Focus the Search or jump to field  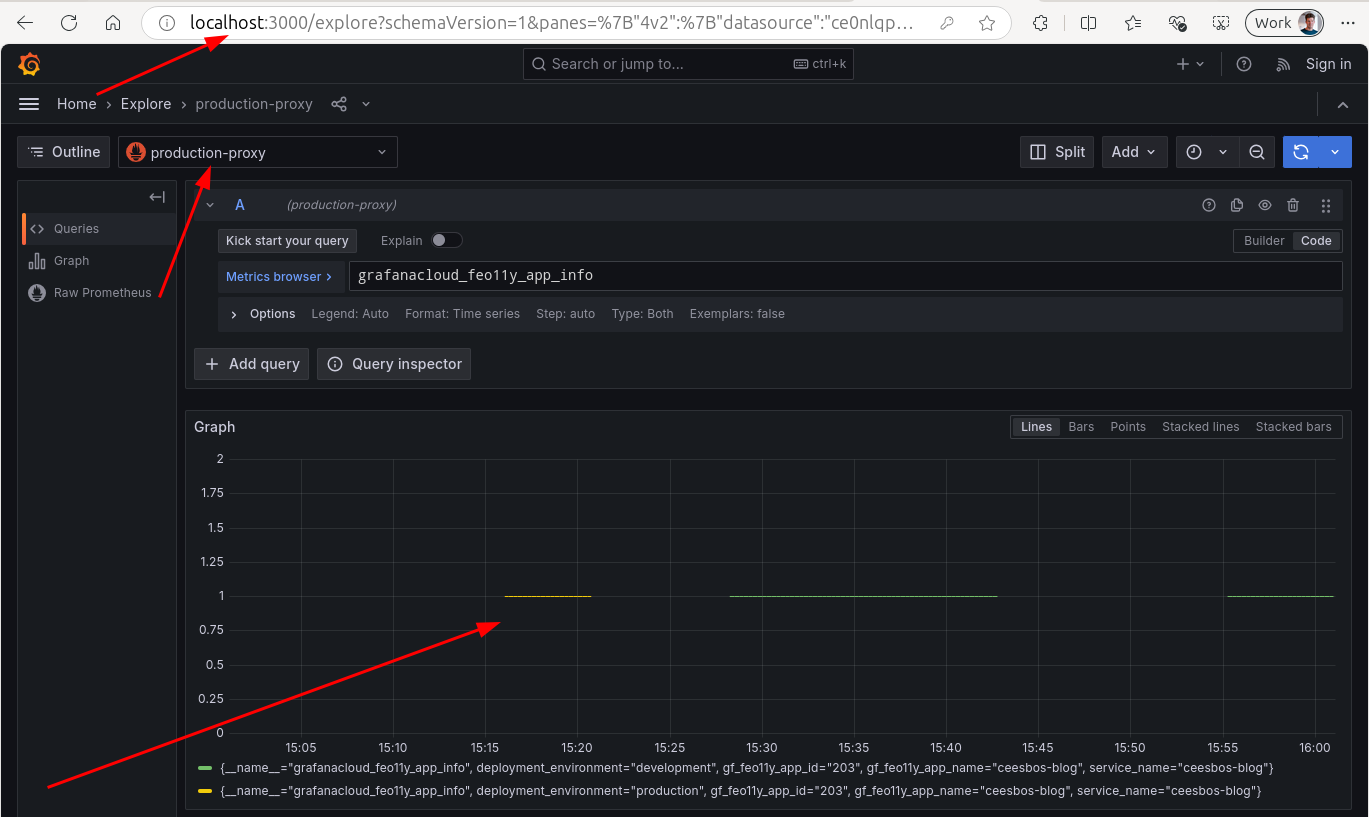688,64
